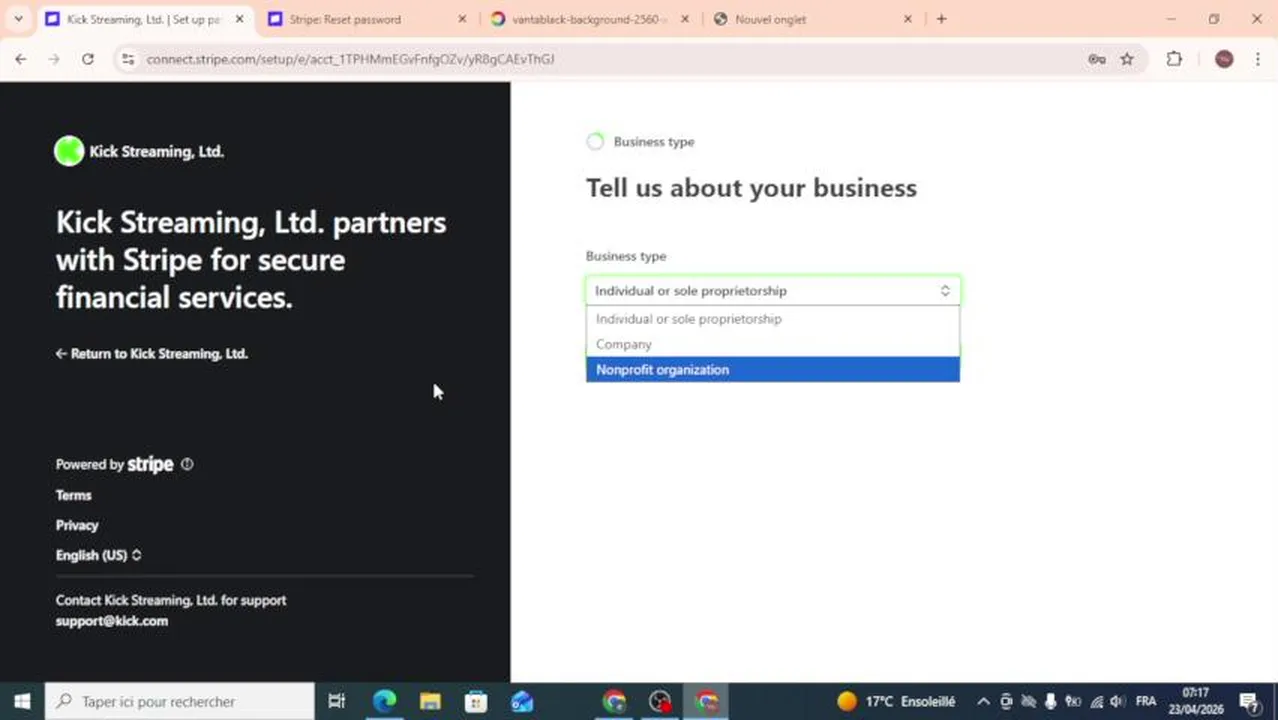The width and height of the screenshot is (1278, 720).
Task: Open the Windows Start menu
Action: [22, 701]
